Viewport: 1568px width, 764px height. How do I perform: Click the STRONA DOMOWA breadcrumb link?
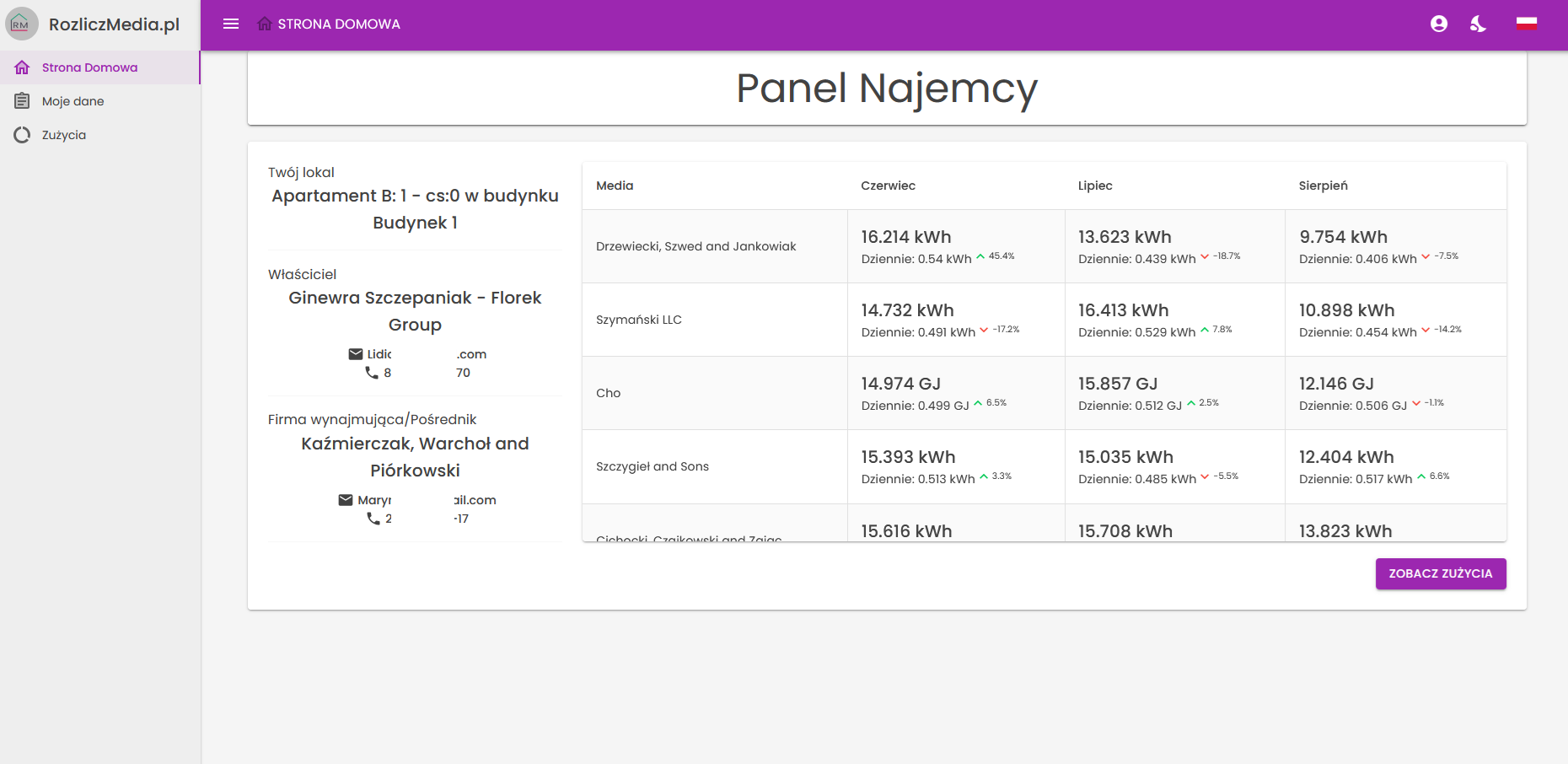pos(339,24)
